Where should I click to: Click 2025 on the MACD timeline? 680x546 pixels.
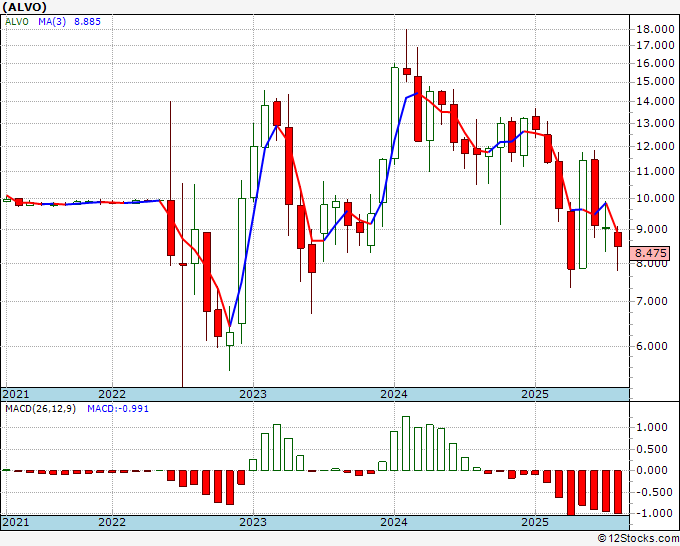pos(535,522)
